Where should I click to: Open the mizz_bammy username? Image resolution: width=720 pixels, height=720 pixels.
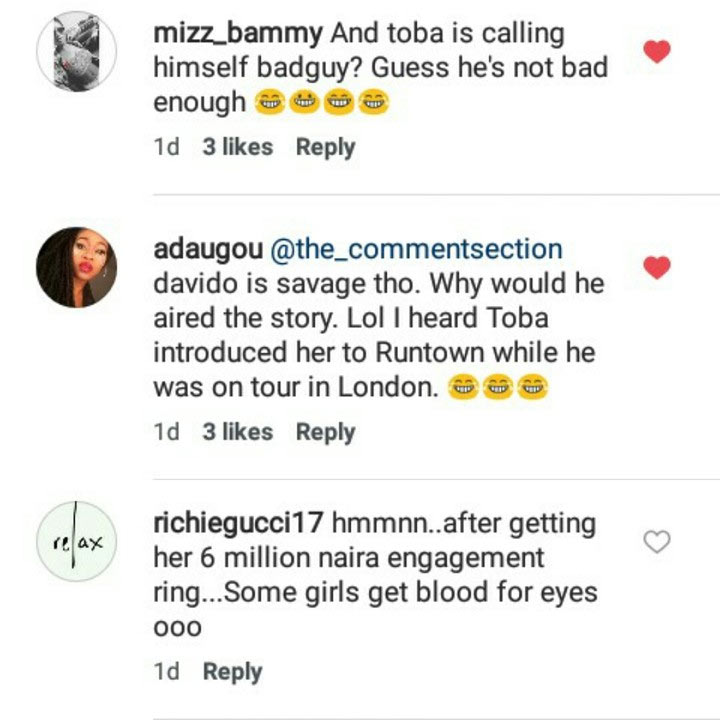point(238,34)
